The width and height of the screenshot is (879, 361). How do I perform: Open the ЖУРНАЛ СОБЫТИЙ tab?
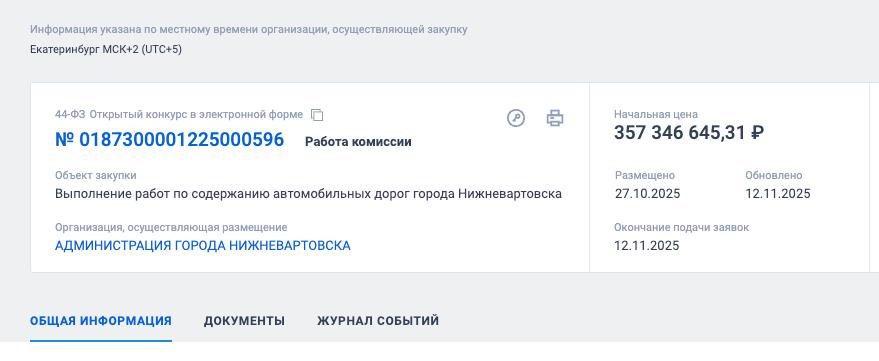pos(378,321)
